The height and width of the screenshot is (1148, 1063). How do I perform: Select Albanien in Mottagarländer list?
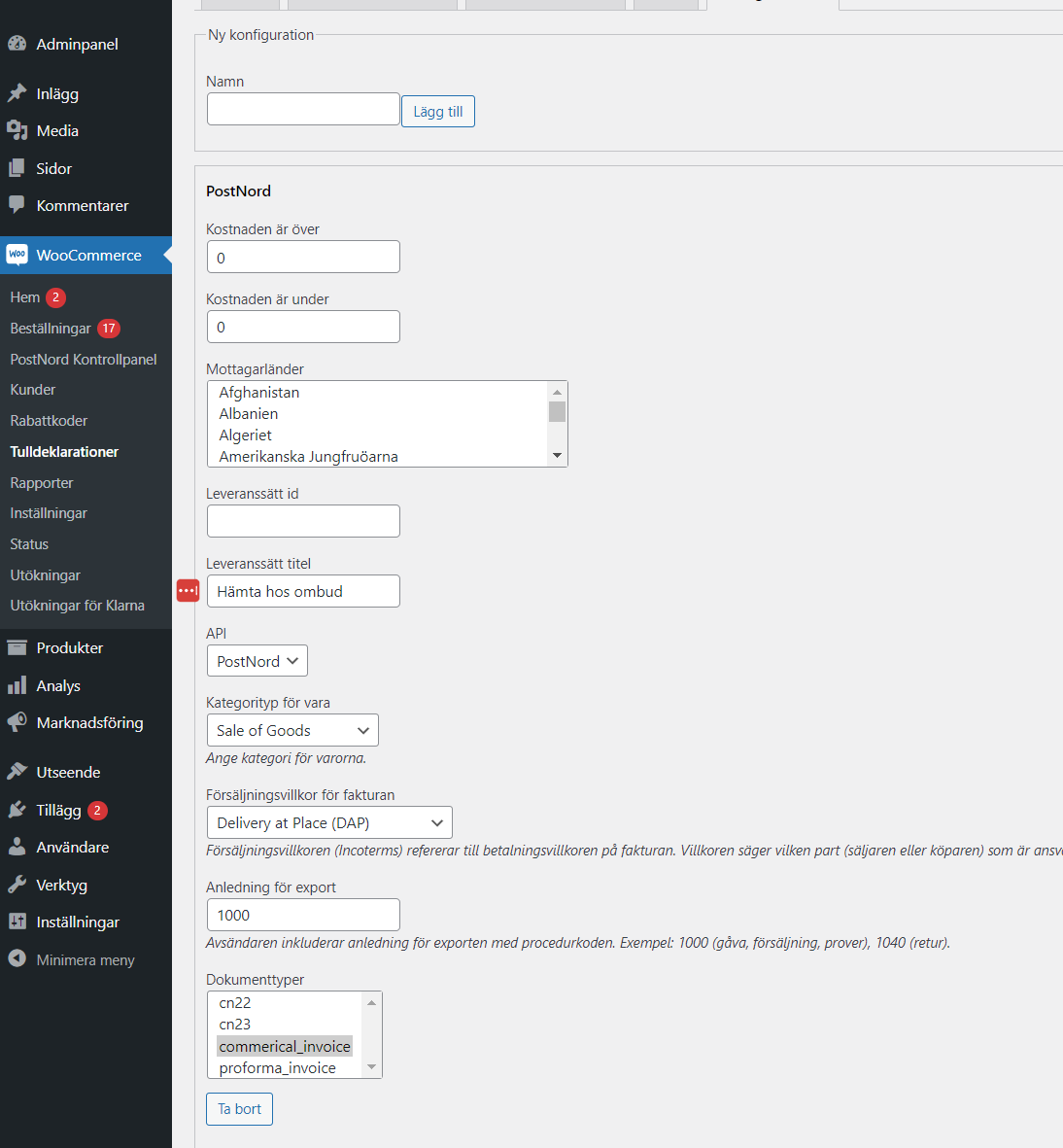point(248,414)
